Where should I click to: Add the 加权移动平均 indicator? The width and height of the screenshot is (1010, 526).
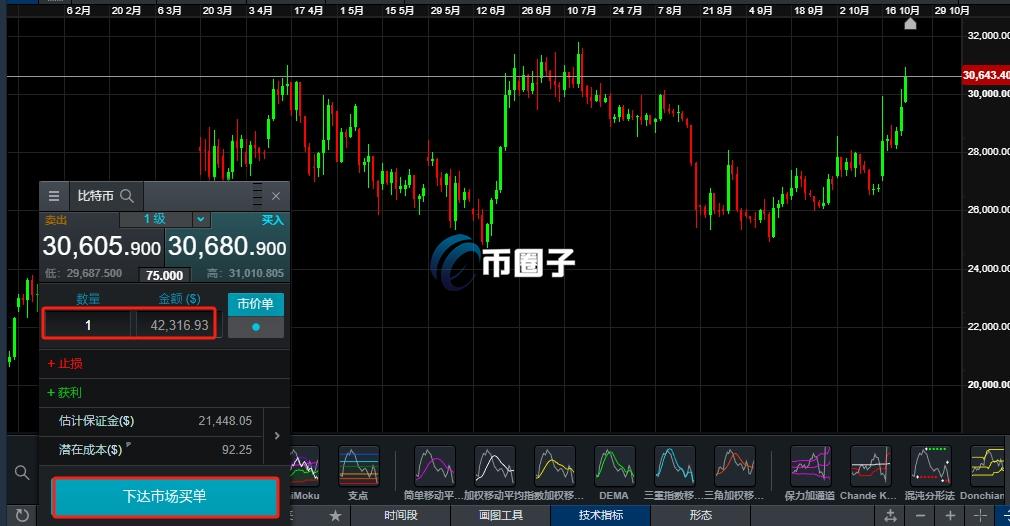pyautogui.click(x=494, y=473)
